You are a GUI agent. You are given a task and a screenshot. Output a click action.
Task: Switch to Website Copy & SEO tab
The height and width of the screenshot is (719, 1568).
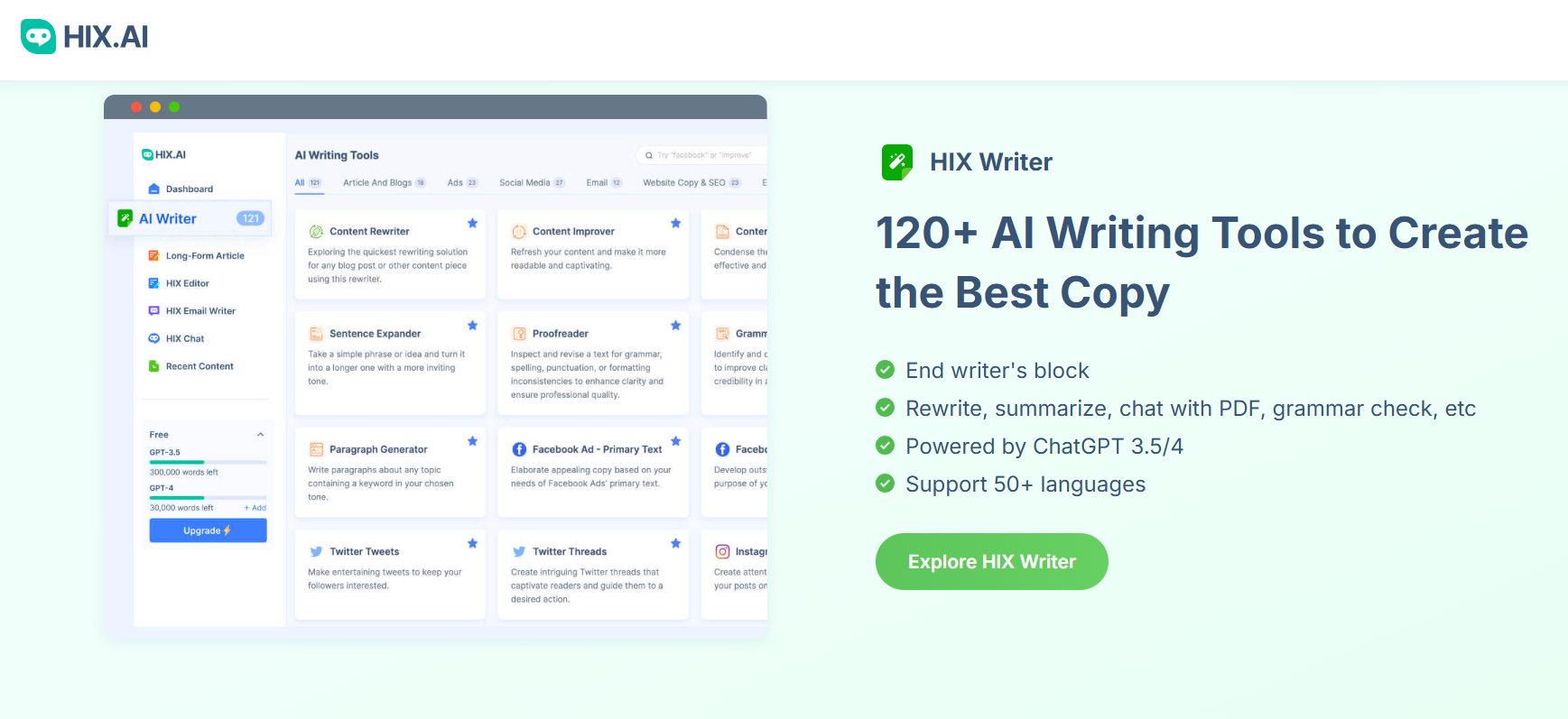pos(691,182)
